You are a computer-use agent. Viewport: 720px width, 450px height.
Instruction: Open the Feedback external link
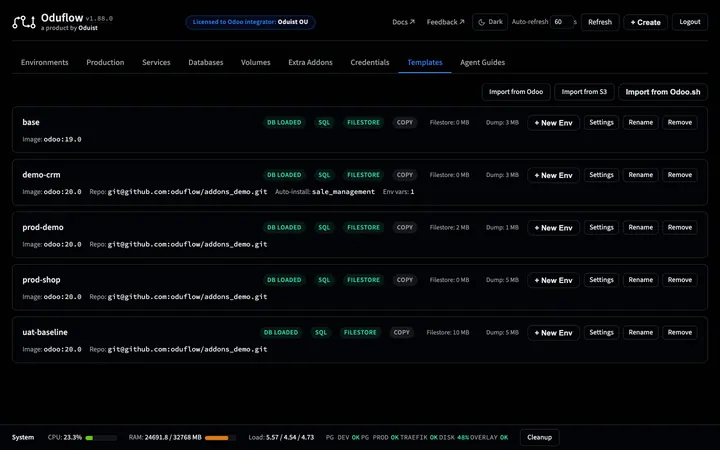coord(445,22)
